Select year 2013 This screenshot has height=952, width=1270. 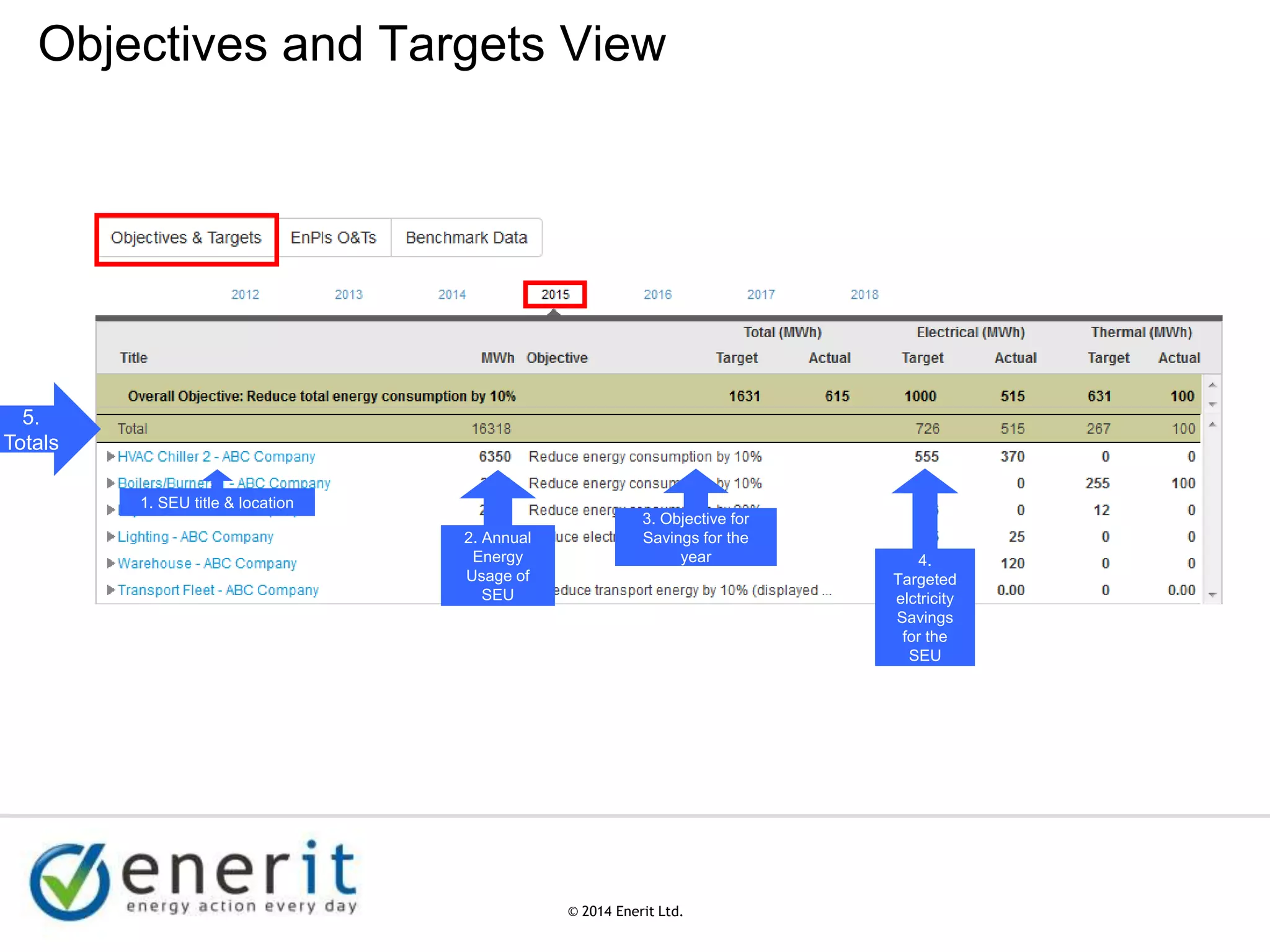point(349,294)
